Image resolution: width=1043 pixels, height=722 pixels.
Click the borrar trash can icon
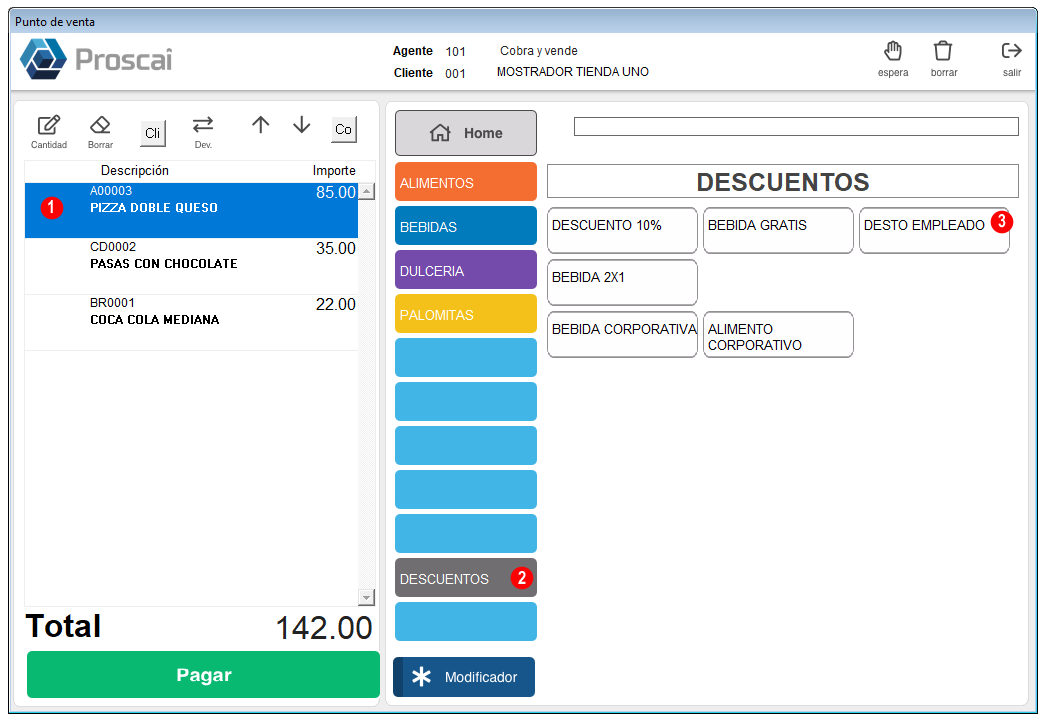tap(943, 51)
